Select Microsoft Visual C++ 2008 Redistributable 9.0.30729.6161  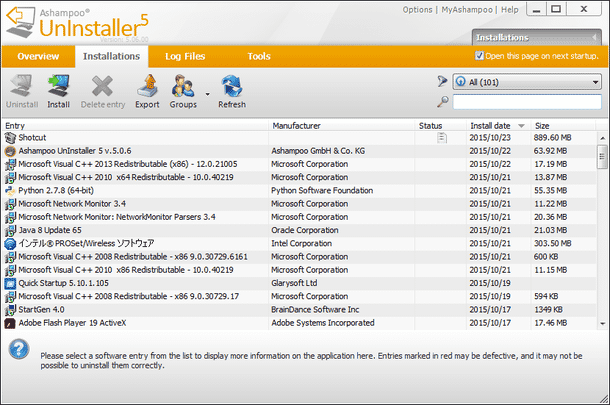[x=299, y=257]
